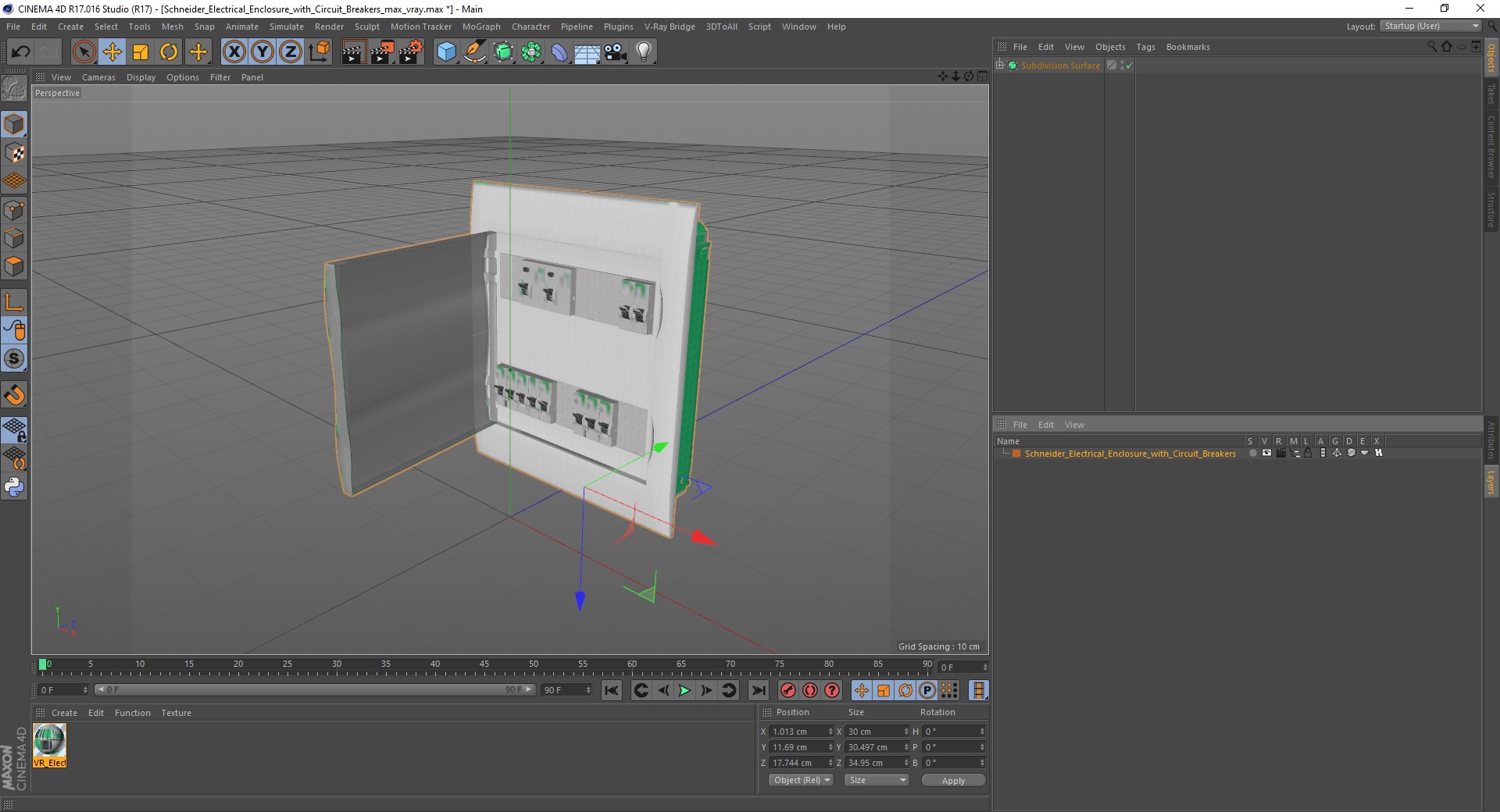This screenshot has height=812, width=1500.
Task: Open the Simulate menu
Action: coord(286,27)
